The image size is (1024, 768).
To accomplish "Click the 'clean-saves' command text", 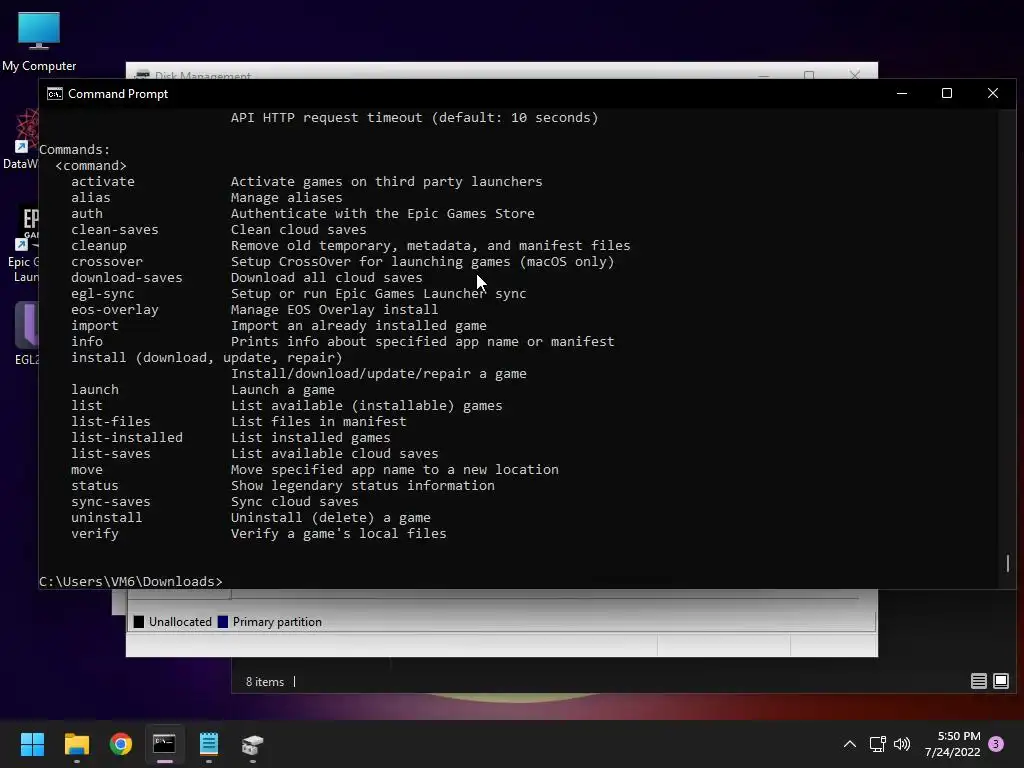I will pyautogui.click(x=115, y=229).
